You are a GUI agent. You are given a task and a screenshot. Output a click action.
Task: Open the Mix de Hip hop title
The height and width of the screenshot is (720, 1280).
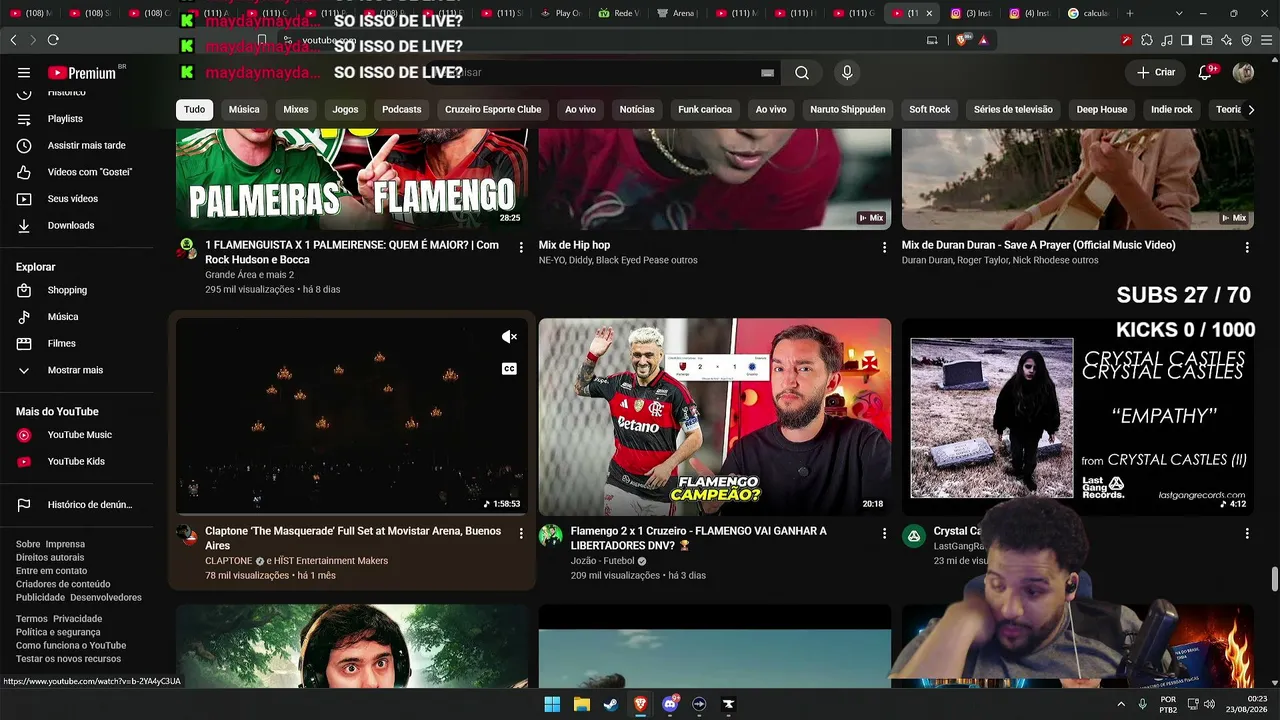coord(574,245)
